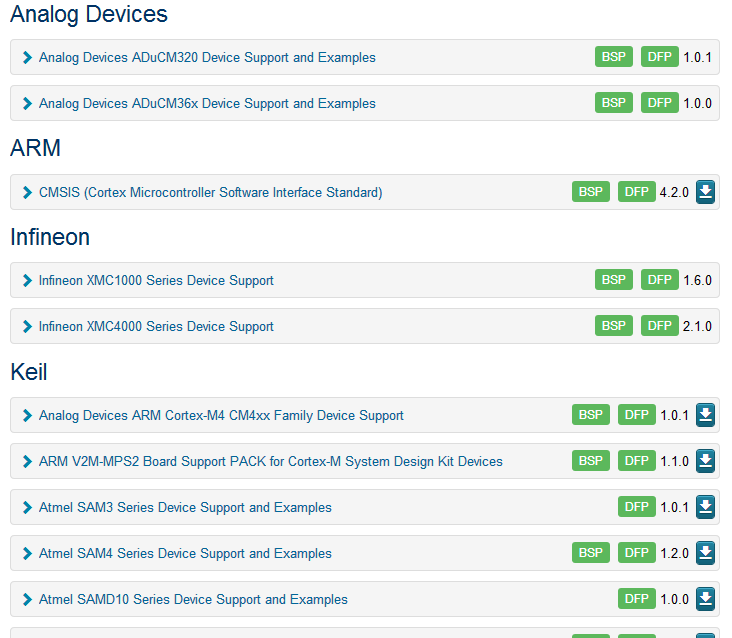Expand the ADuCM36x Device Support row
Image resolution: width=732 pixels, height=638 pixels.
point(28,103)
